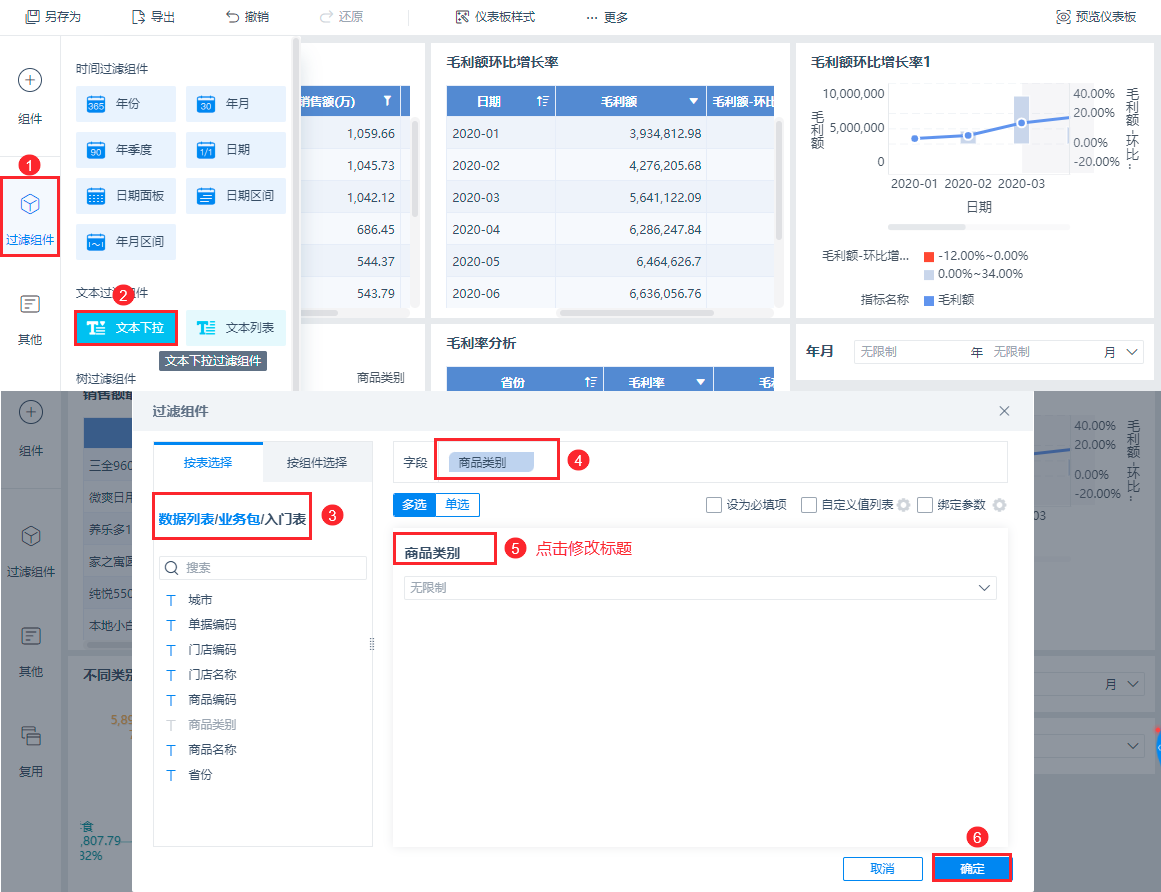Switch to the 按组件选择 tab
The height and width of the screenshot is (892, 1161).
point(317,463)
